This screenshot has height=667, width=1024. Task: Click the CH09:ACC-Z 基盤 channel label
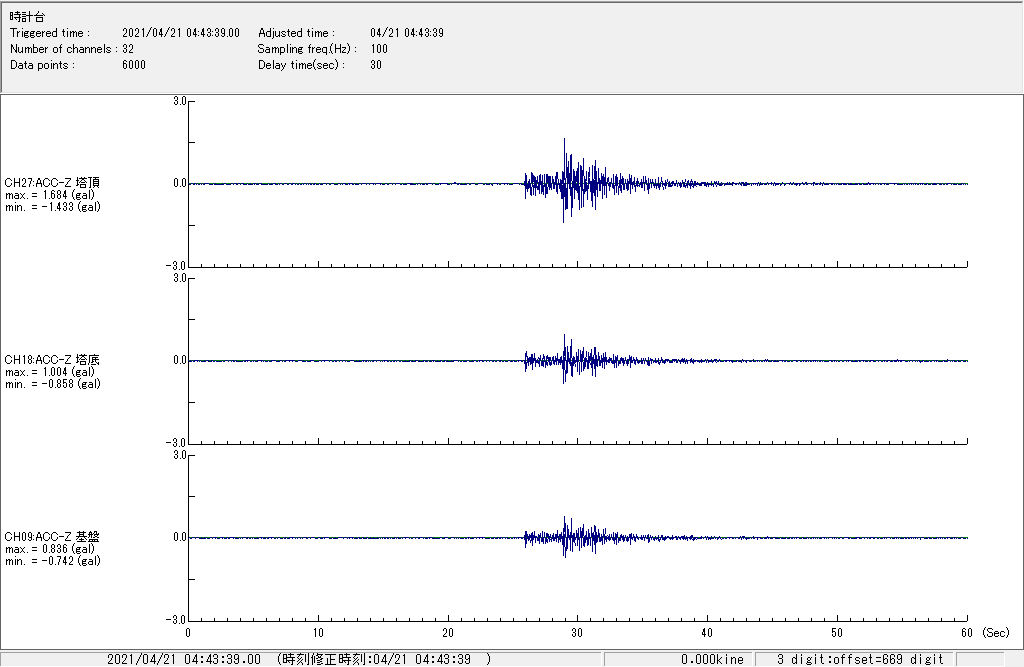coord(52,536)
